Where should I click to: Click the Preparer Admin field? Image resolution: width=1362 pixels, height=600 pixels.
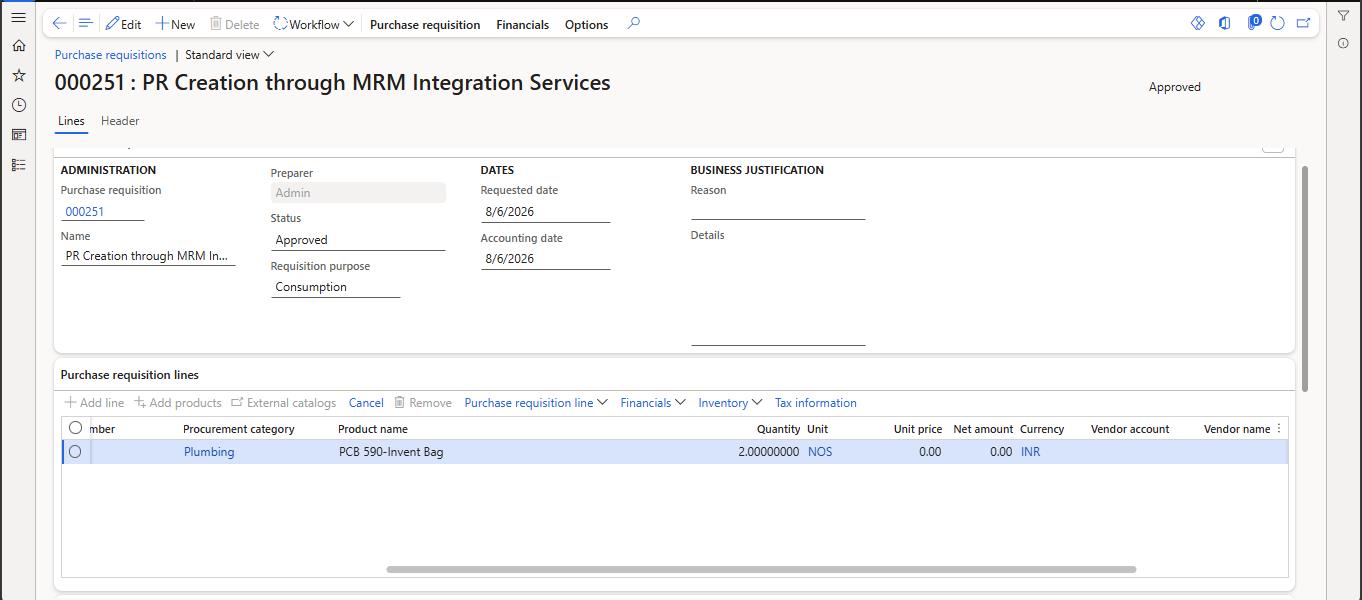pos(358,193)
